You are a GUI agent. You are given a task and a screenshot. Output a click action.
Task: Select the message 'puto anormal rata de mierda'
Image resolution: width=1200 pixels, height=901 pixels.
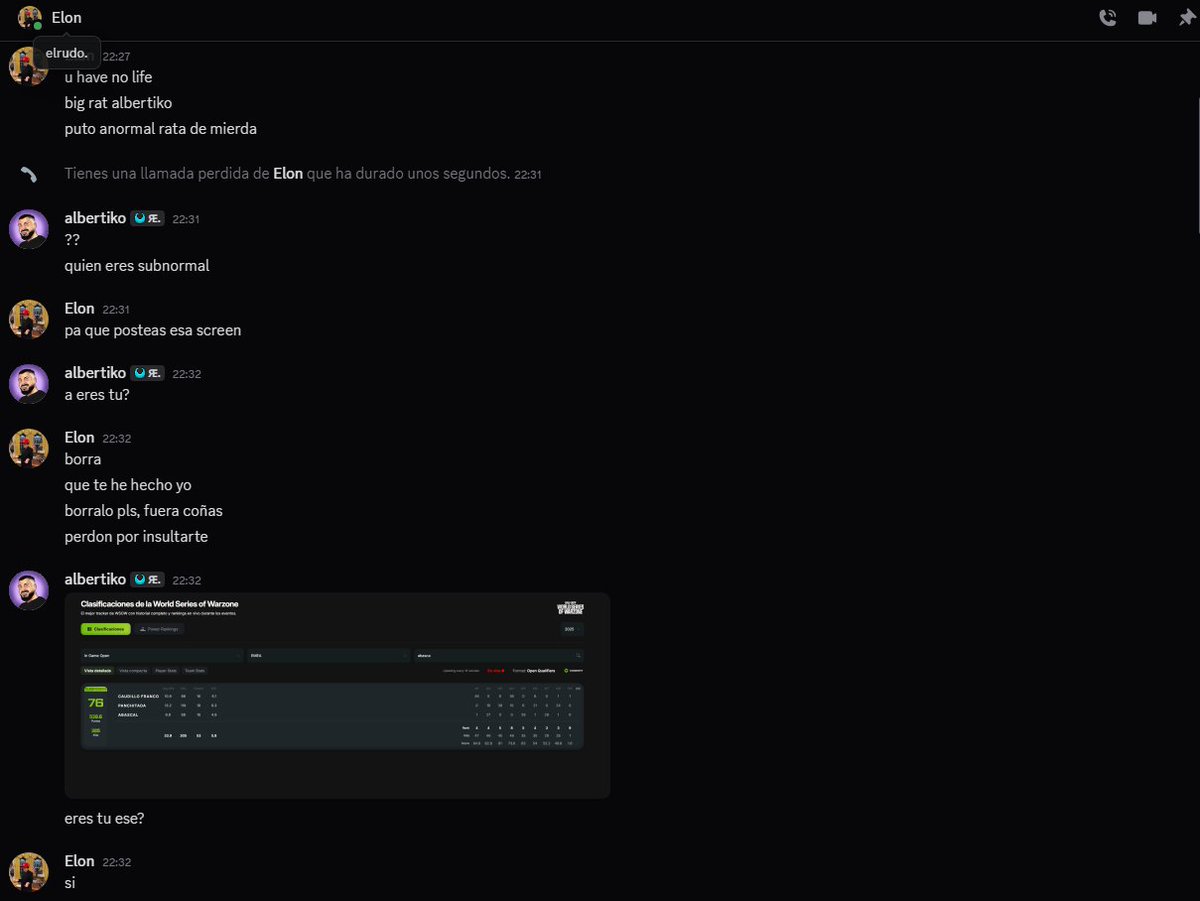click(x=161, y=129)
